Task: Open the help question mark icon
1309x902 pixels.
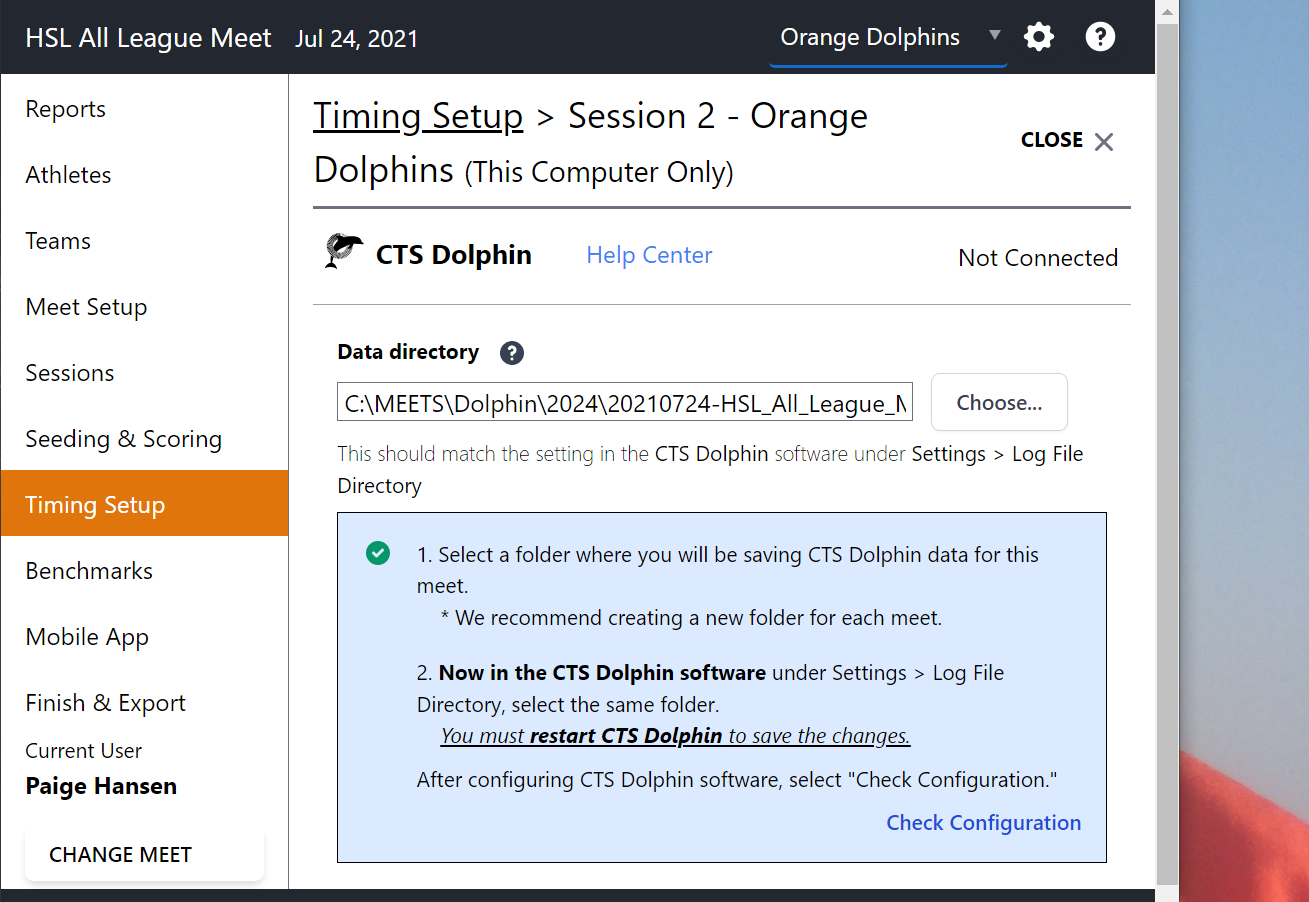Action: [x=1100, y=38]
